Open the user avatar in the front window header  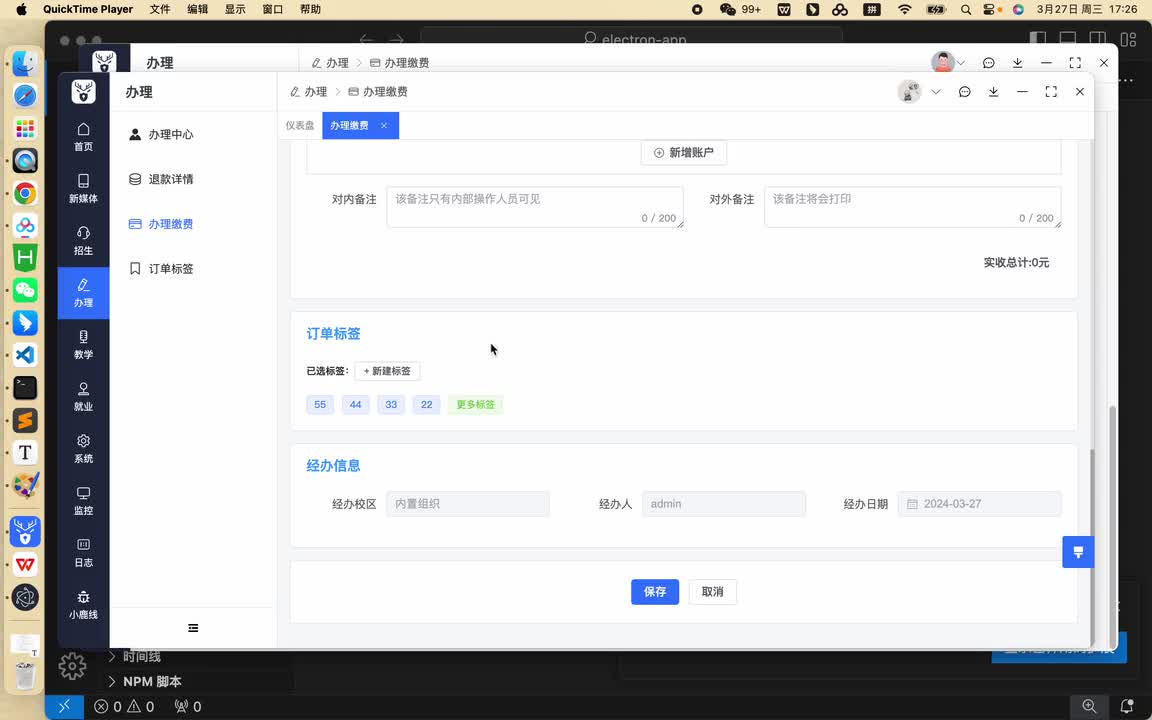click(x=910, y=92)
